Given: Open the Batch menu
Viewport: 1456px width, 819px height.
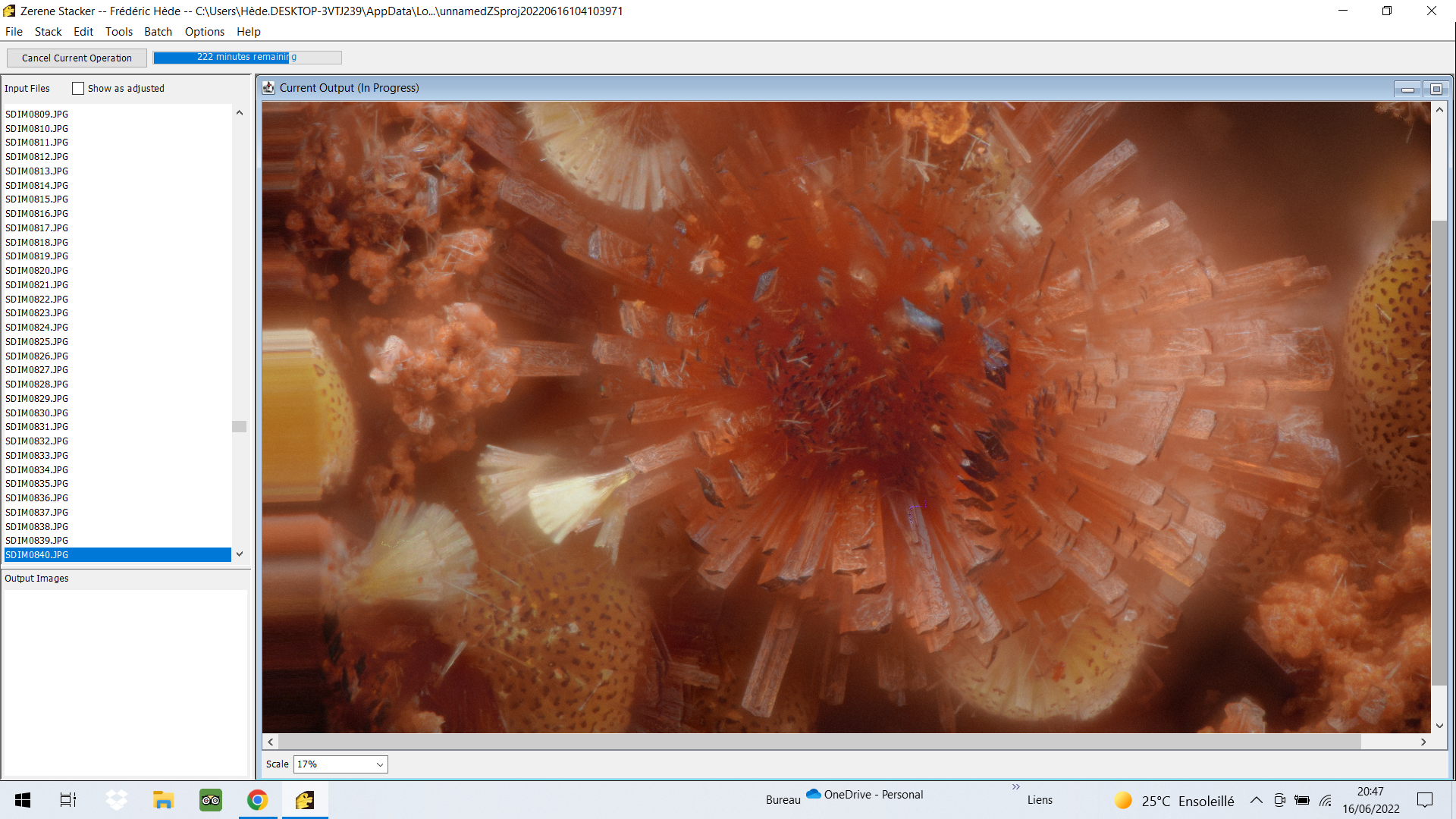Looking at the screenshot, I should click(x=158, y=32).
